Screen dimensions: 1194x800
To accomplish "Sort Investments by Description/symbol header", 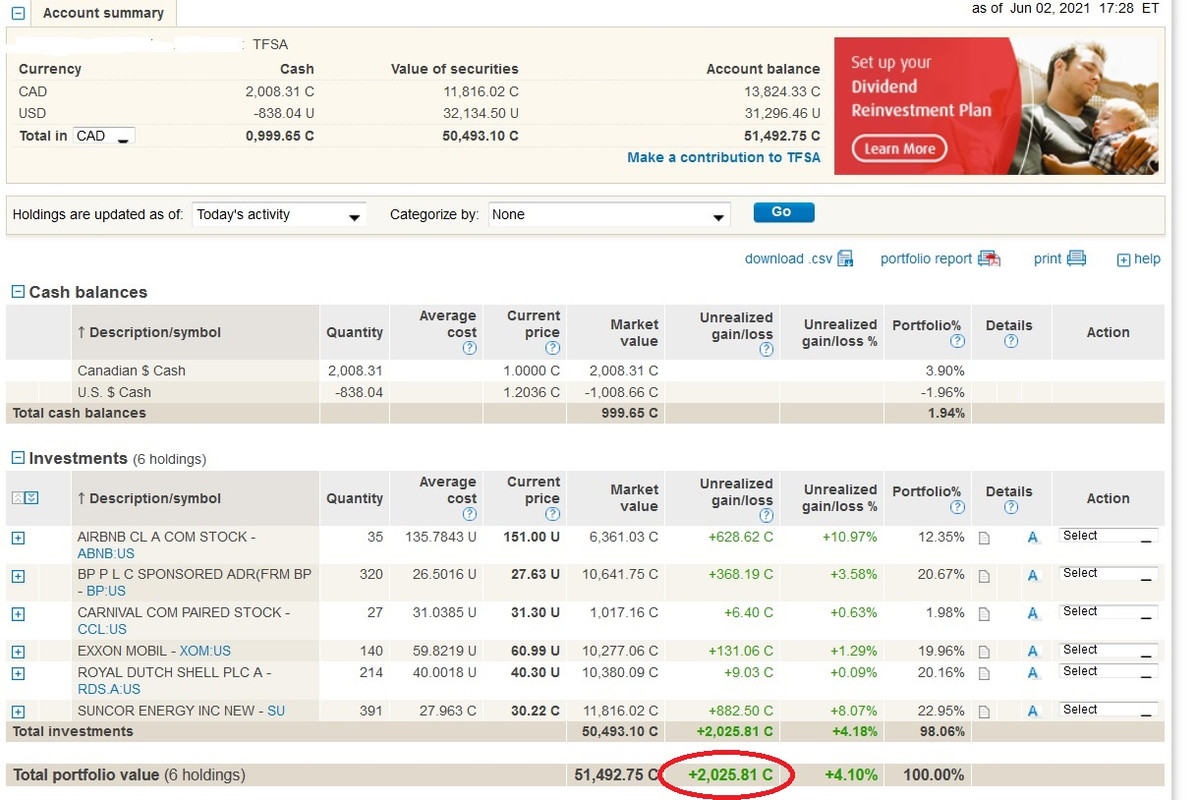I will pyautogui.click(x=149, y=499).
